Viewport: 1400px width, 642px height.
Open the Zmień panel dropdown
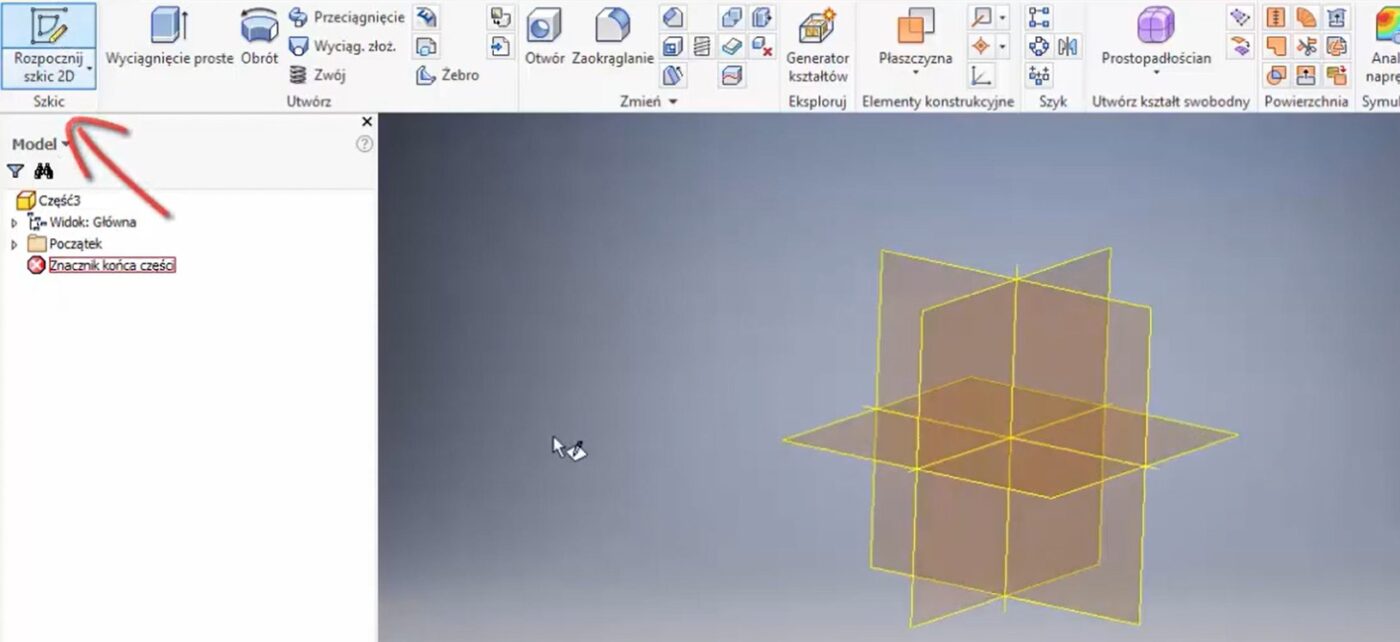coord(673,102)
